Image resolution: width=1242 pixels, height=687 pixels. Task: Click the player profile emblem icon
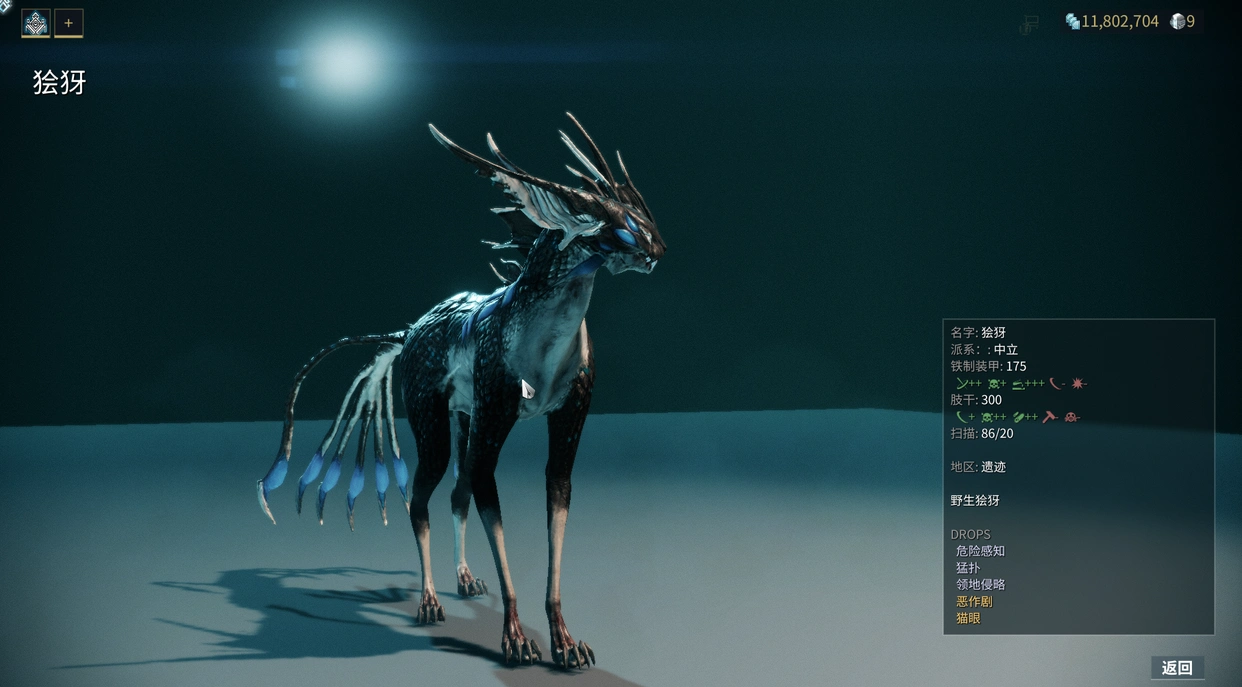coord(36,23)
